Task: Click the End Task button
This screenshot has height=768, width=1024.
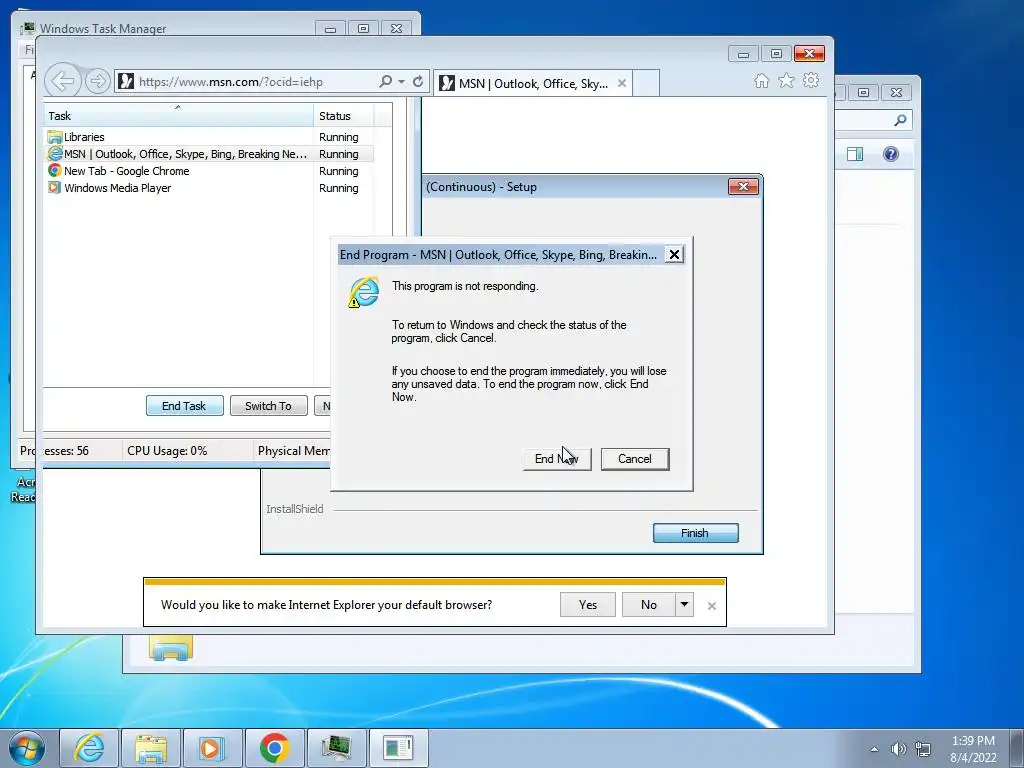Action: coord(184,406)
